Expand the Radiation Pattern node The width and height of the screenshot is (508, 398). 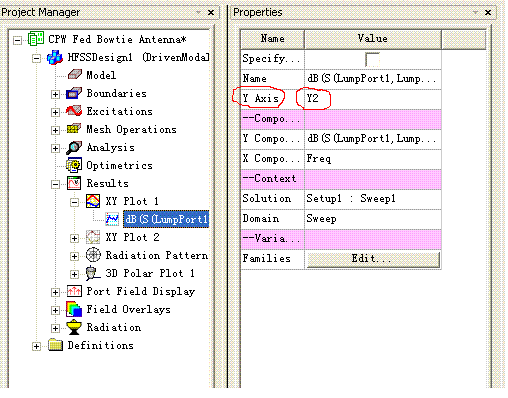point(75,256)
